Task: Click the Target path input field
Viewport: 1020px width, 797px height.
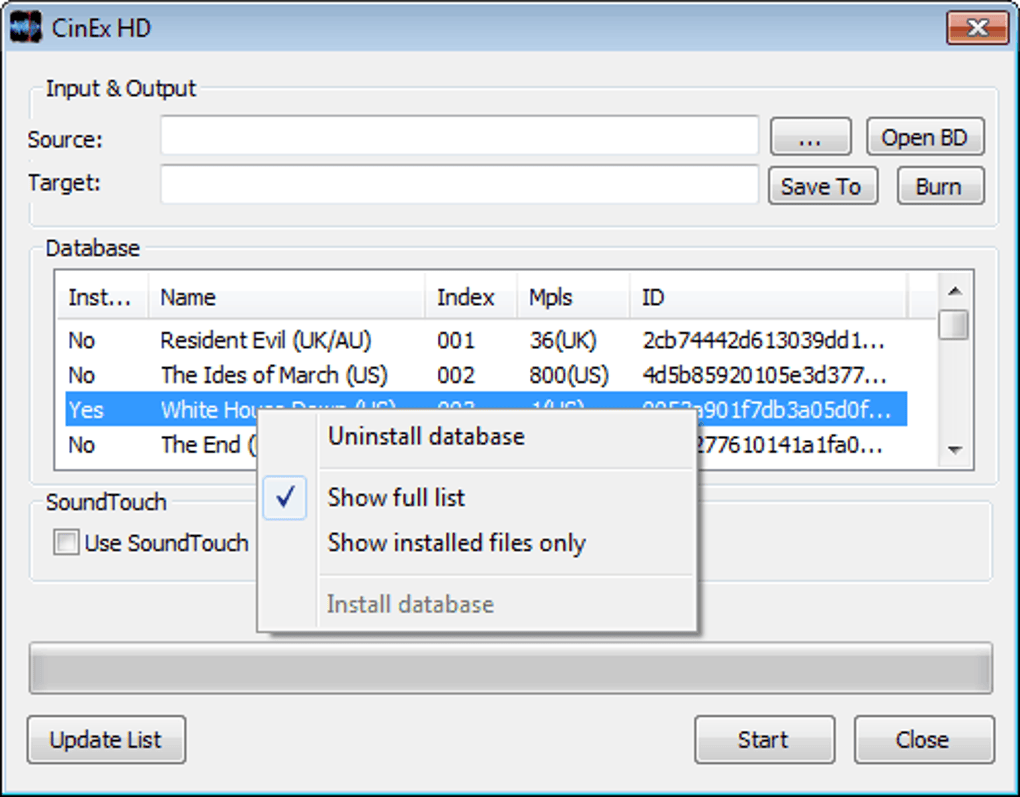Action: (459, 184)
